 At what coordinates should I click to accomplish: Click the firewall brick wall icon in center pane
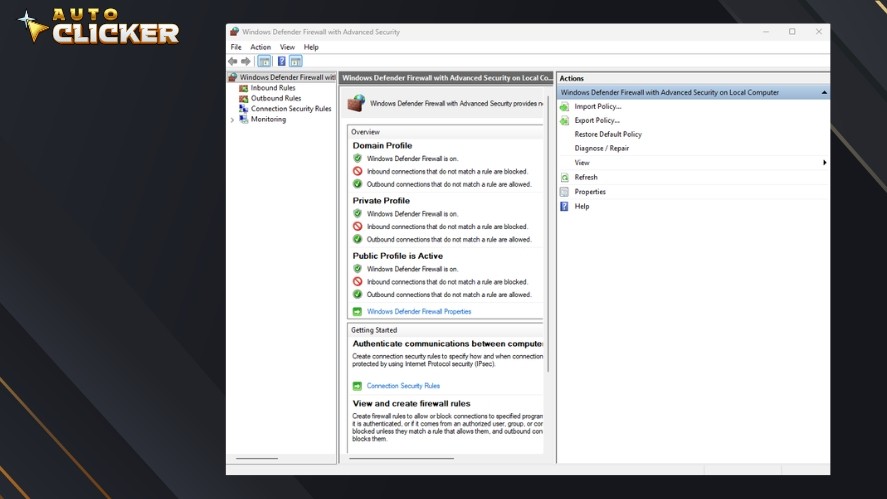356,103
